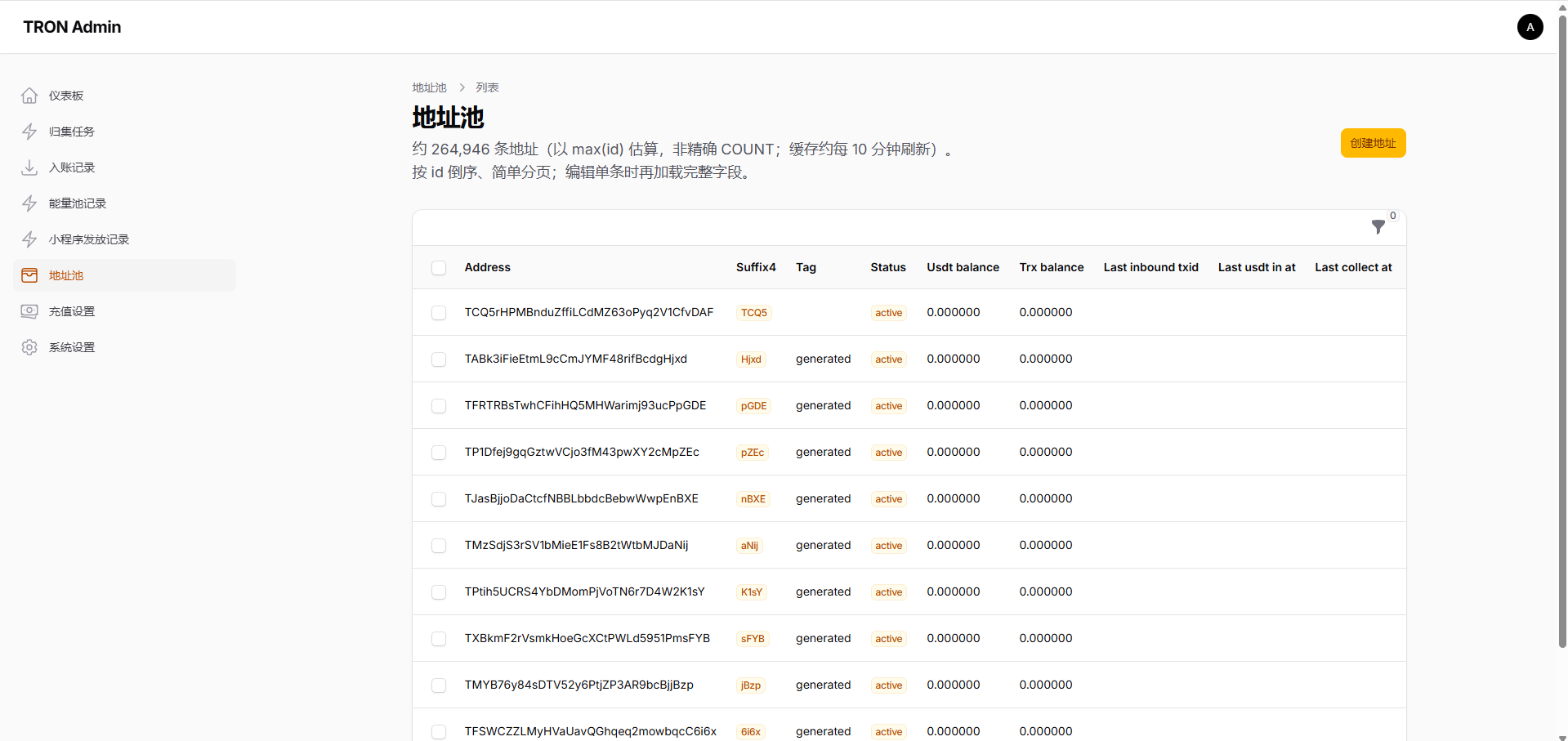Open 系统设置 in the sidebar
This screenshot has width=1568, height=741.
click(x=124, y=347)
